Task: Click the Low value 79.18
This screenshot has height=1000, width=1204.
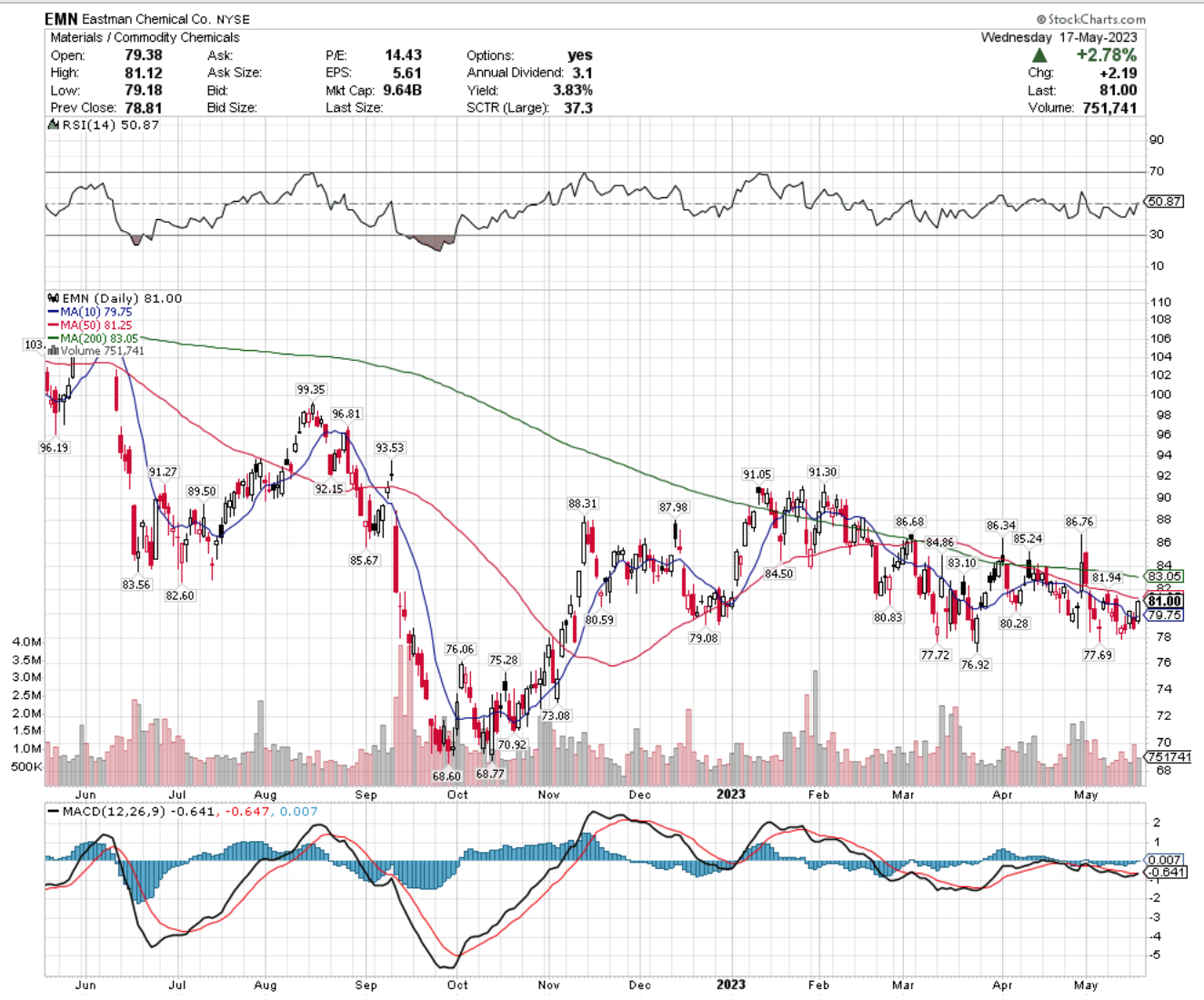Action: pyautogui.click(x=144, y=90)
